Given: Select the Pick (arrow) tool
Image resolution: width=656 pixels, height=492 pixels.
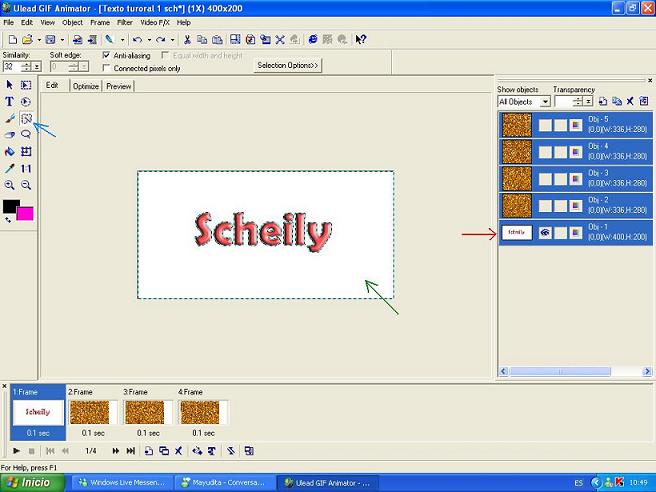Looking at the screenshot, I should (9, 85).
